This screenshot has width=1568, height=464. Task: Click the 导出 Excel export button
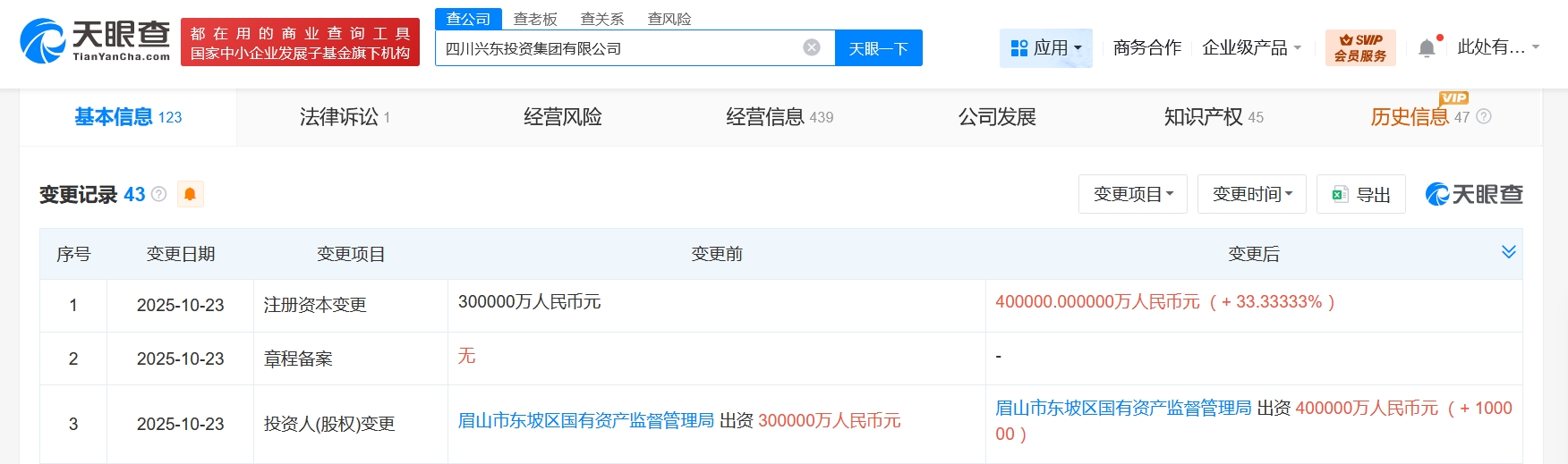pyautogui.click(x=1360, y=194)
